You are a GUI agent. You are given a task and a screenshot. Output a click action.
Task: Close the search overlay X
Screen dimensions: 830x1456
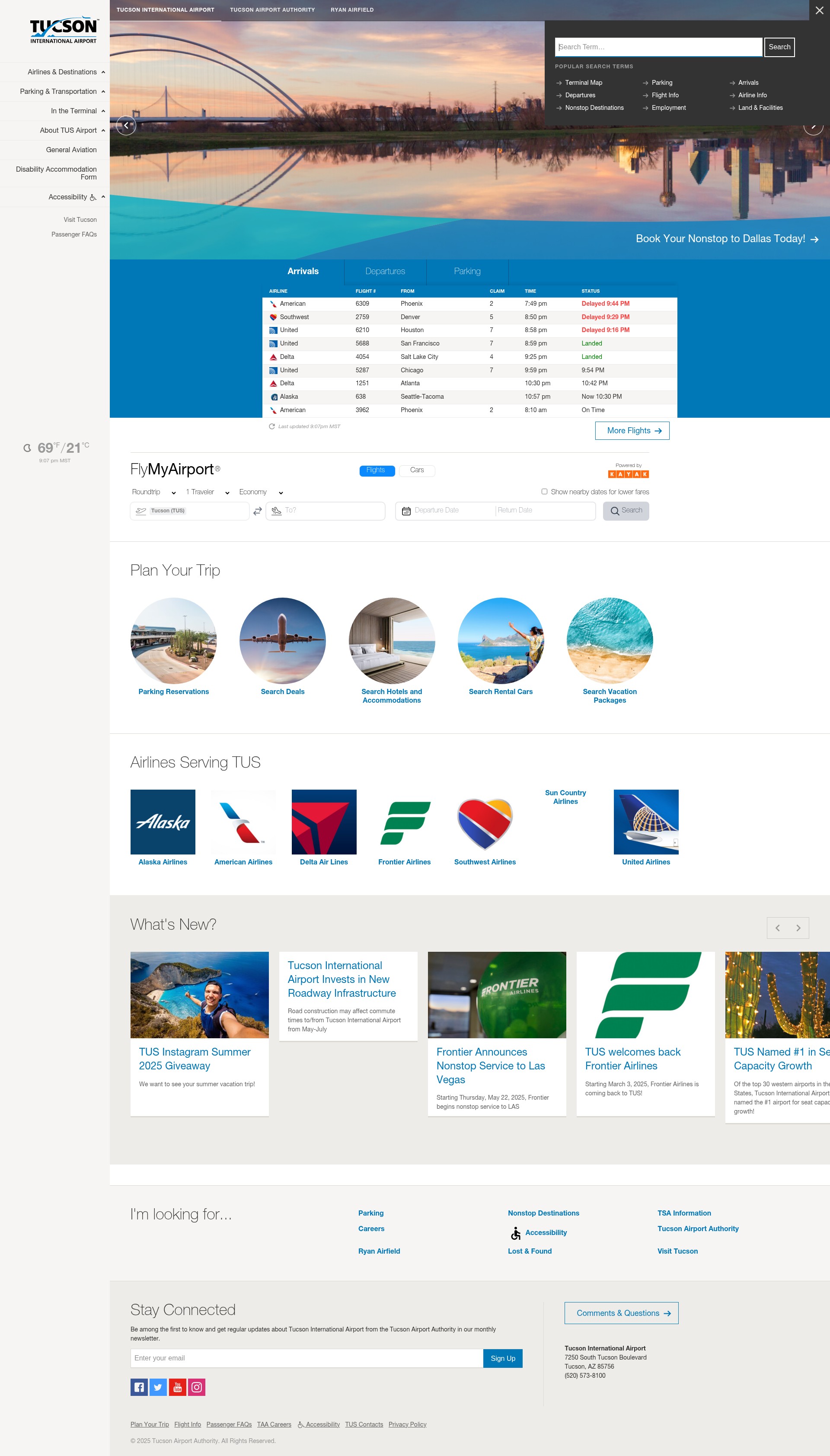pos(819,10)
